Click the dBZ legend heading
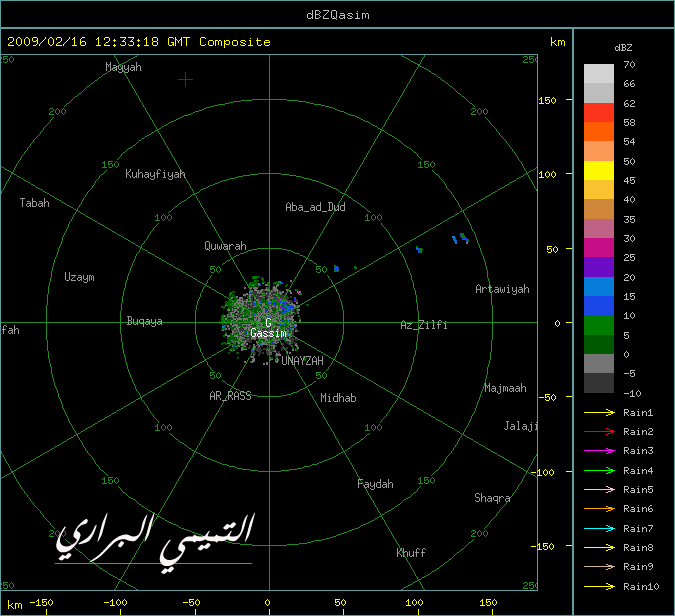The image size is (675, 616). point(623,48)
